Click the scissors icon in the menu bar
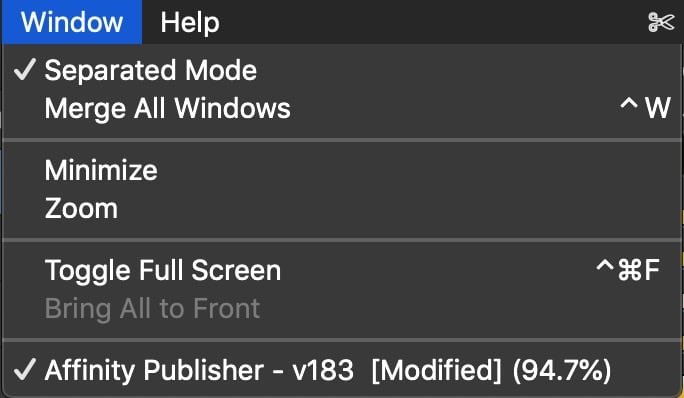684x398 pixels. coord(661,22)
